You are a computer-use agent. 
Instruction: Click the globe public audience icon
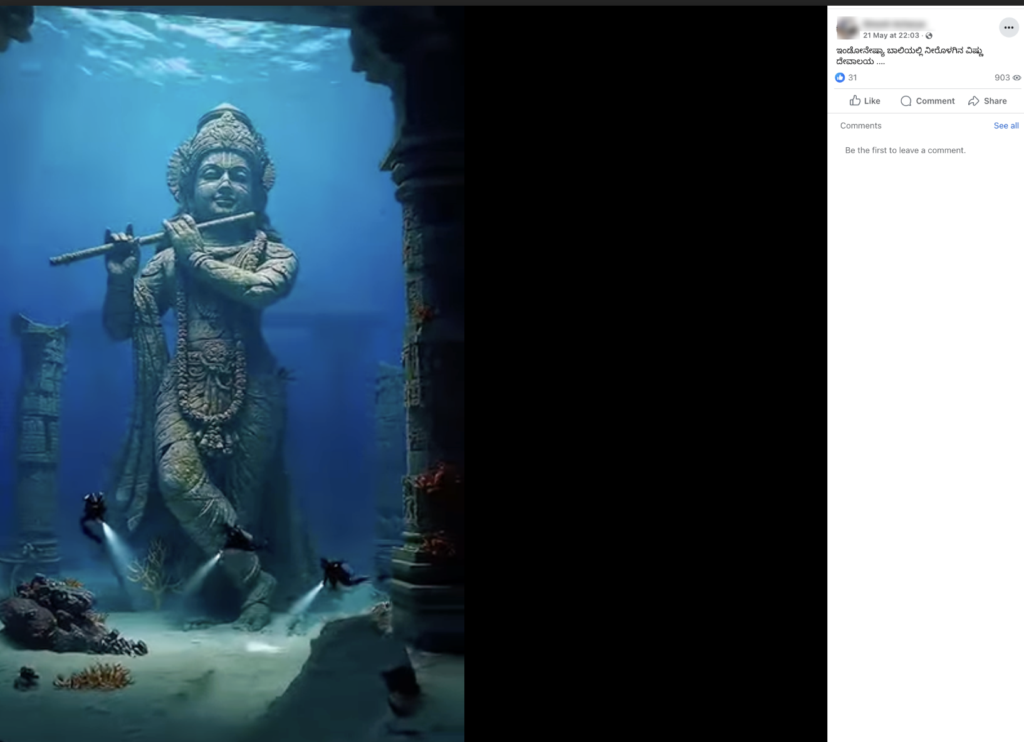[x=929, y=36]
